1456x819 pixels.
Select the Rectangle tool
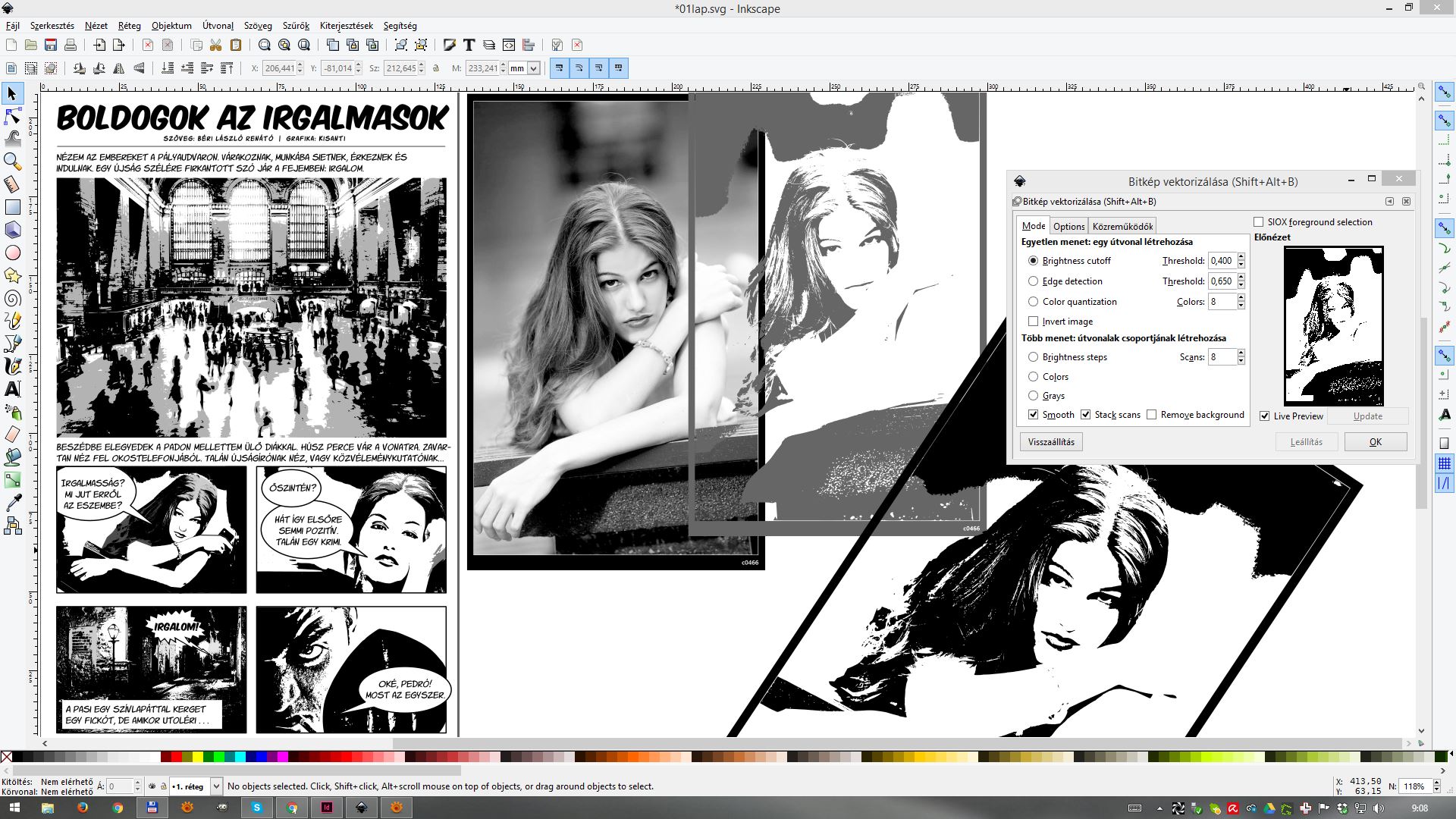(x=12, y=207)
